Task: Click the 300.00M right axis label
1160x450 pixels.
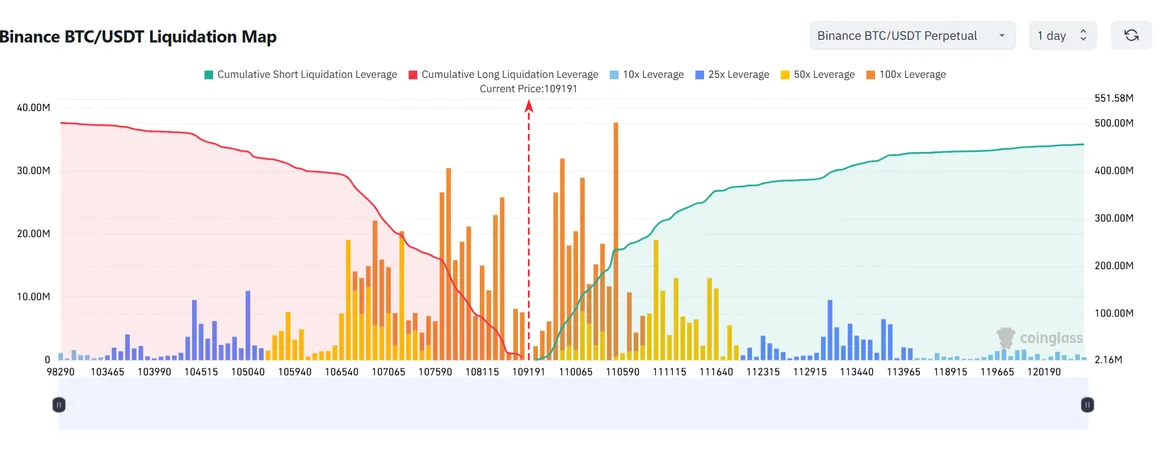Action: (1113, 218)
